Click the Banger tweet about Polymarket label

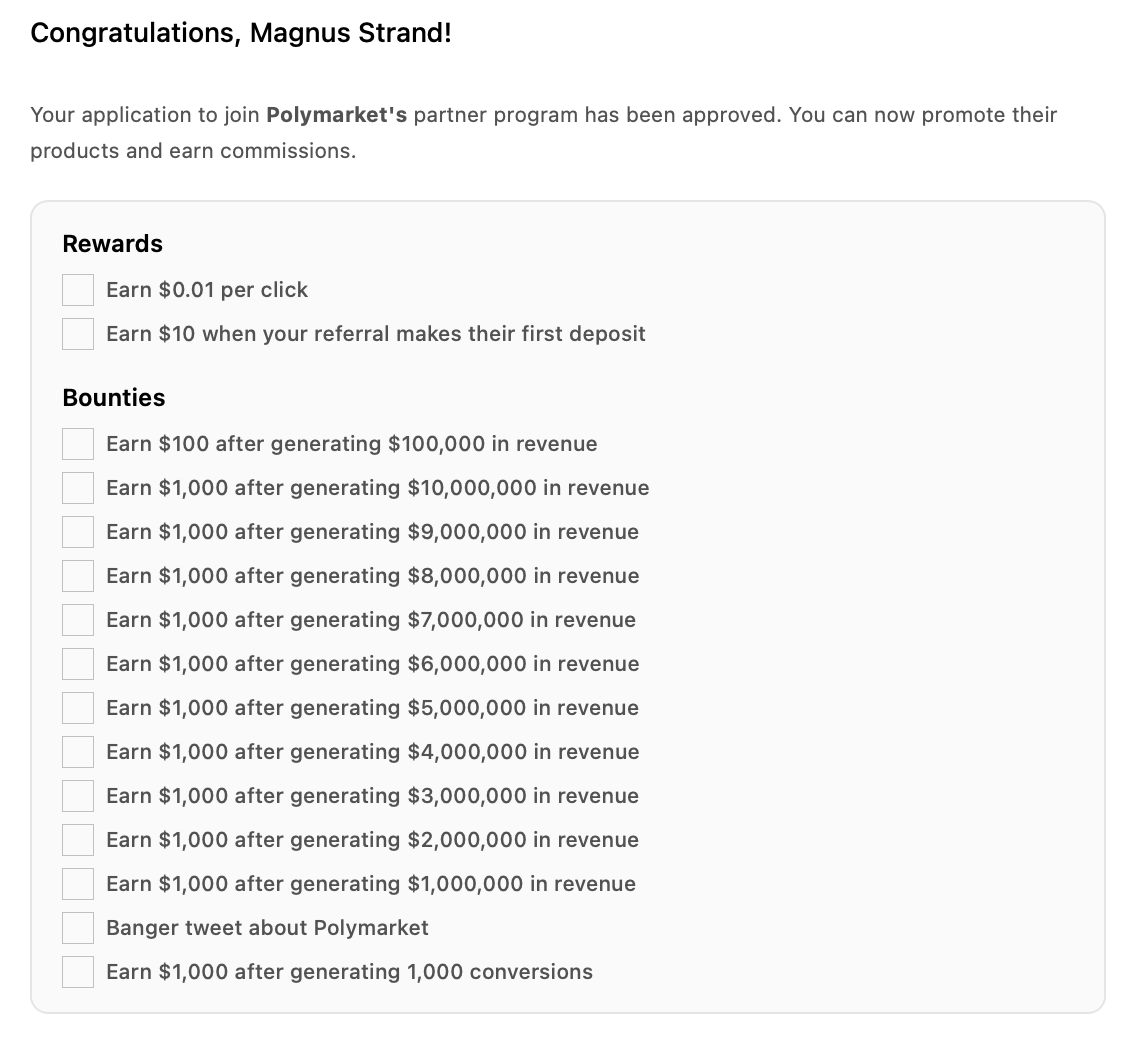click(x=267, y=928)
